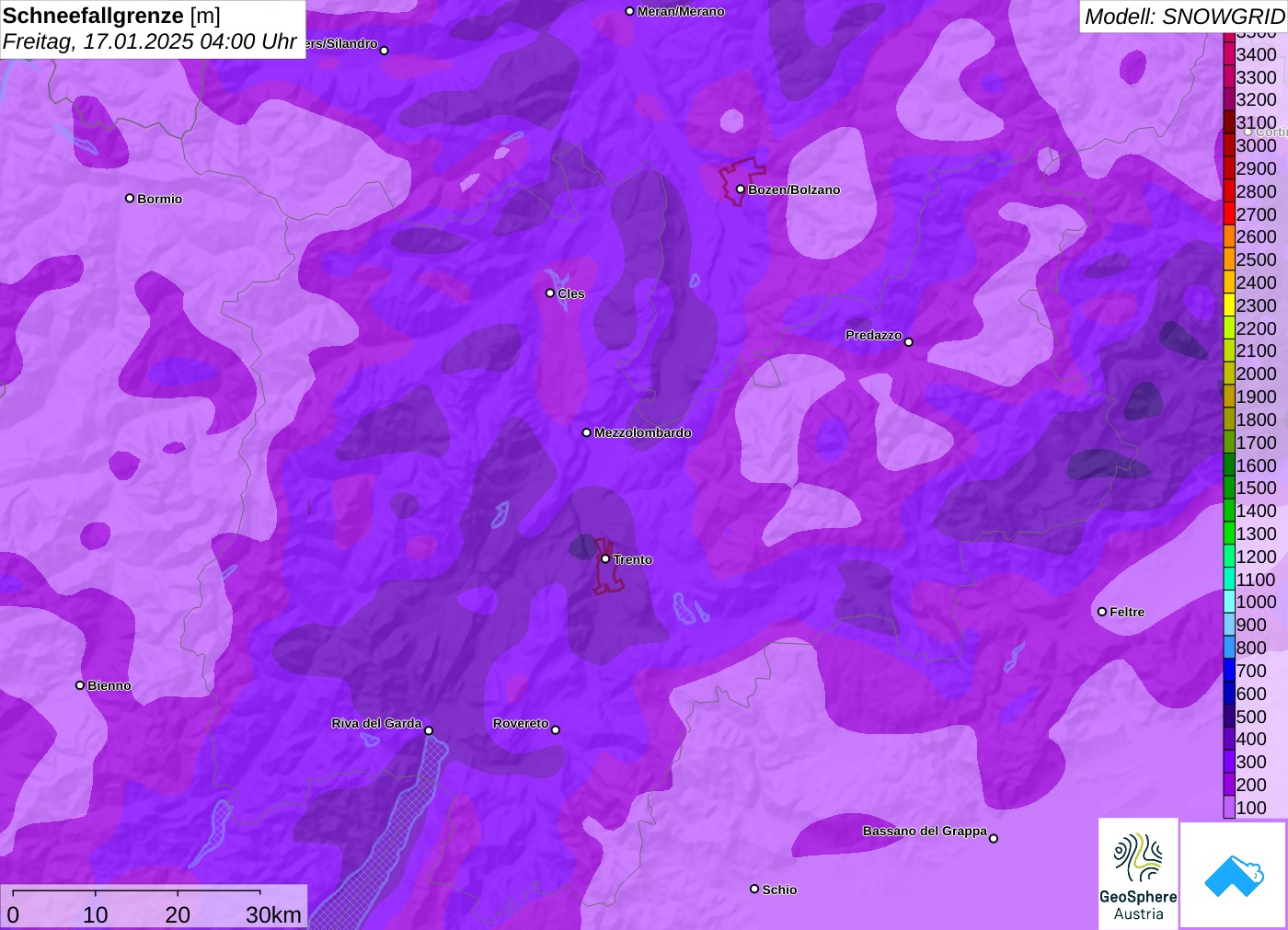Select the Bassano del Grappa marker dot

click(994, 838)
